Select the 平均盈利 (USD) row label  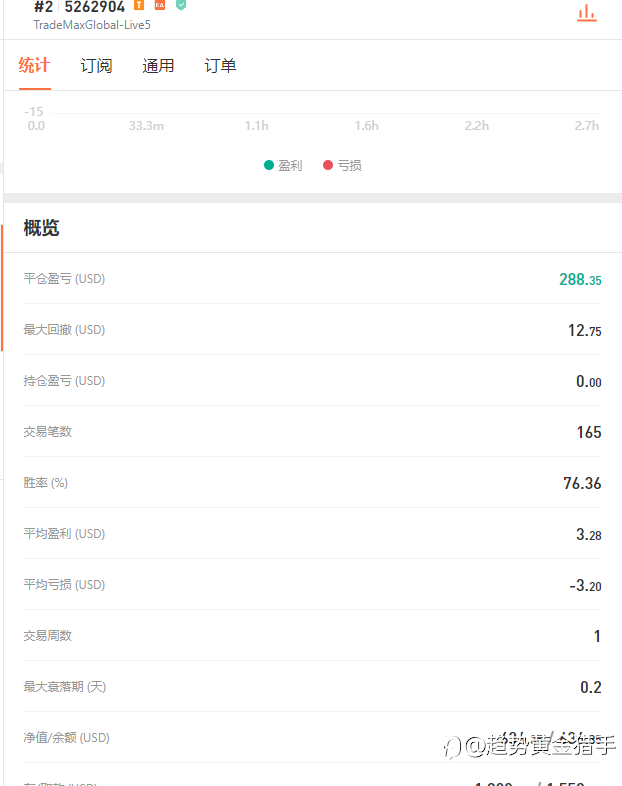coord(64,534)
